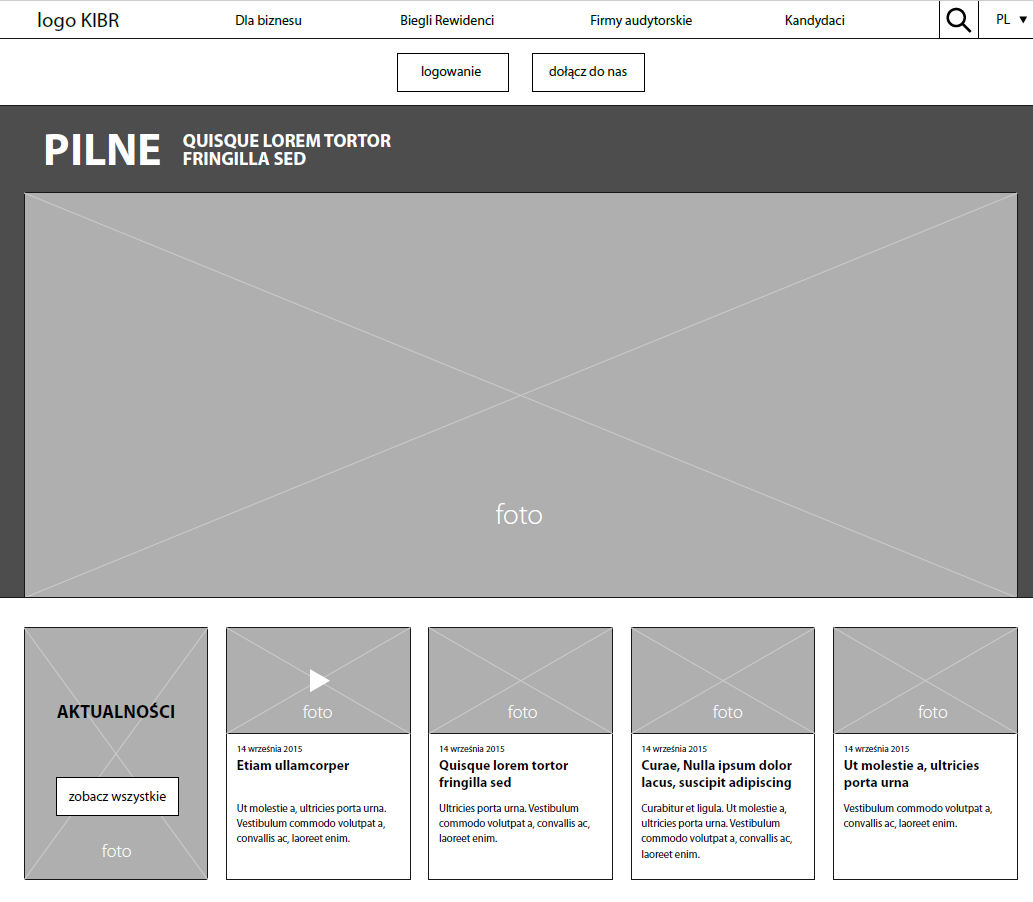Open the PL language dropdown
Screen dimensions: 1033x902
coord(1011,20)
